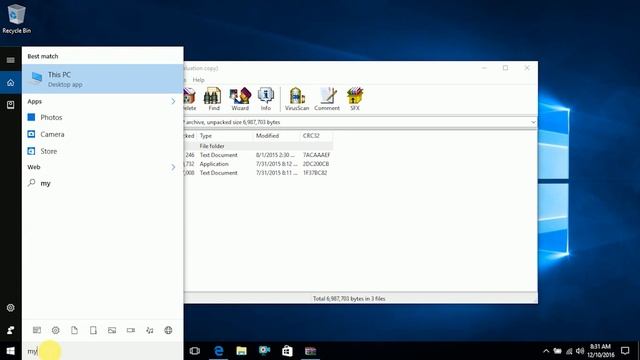Open the Notebook icon in search sidebar
Image resolution: width=640 pixels, height=360 pixels.
[x=11, y=105]
